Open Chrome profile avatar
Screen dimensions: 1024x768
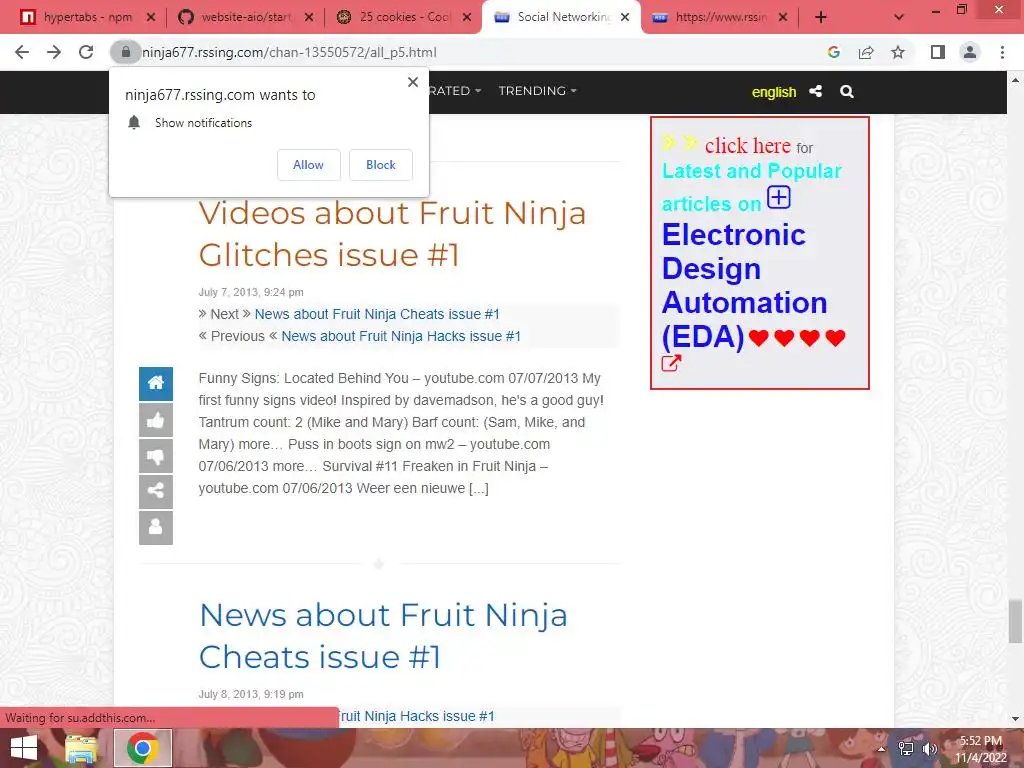[x=970, y=52]
